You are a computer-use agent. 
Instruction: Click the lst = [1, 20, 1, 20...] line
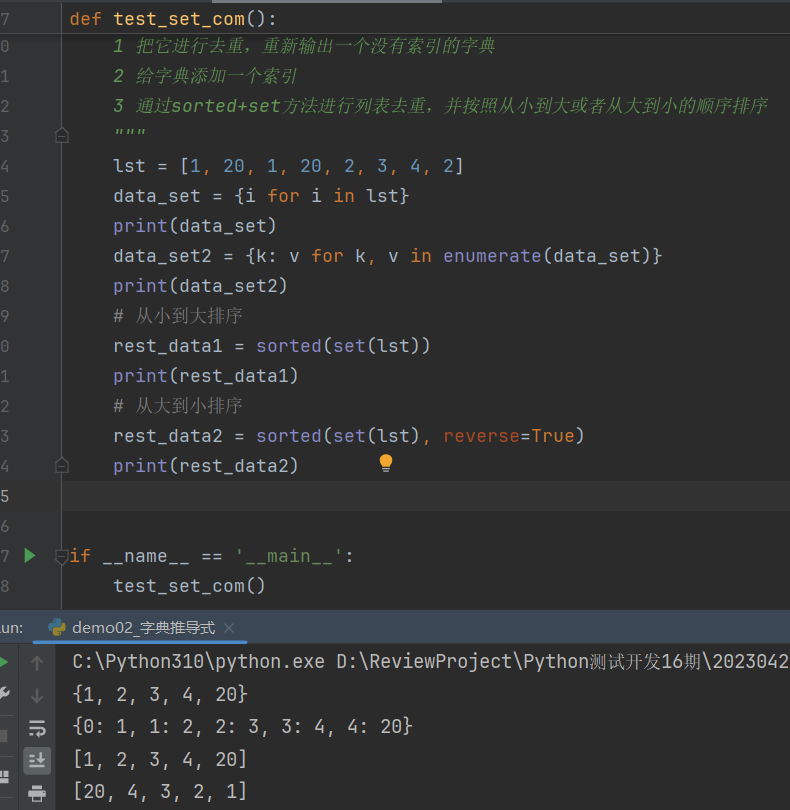[288, 166]
